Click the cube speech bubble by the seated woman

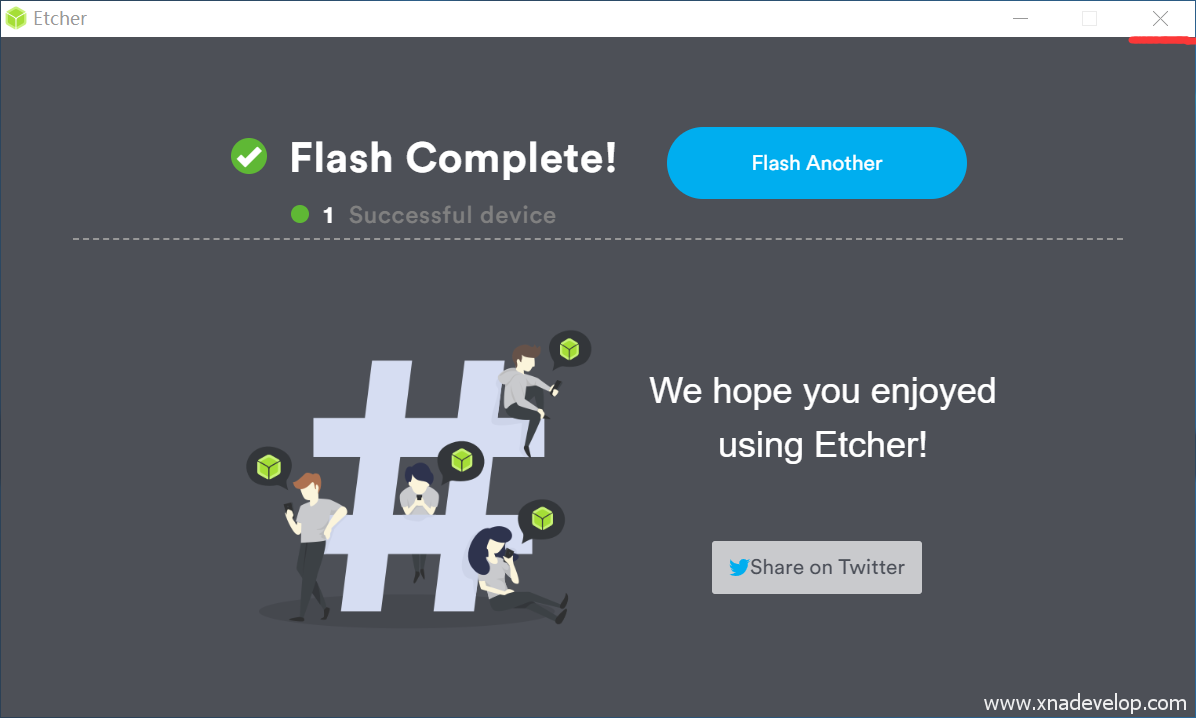(x=542, y=519)
